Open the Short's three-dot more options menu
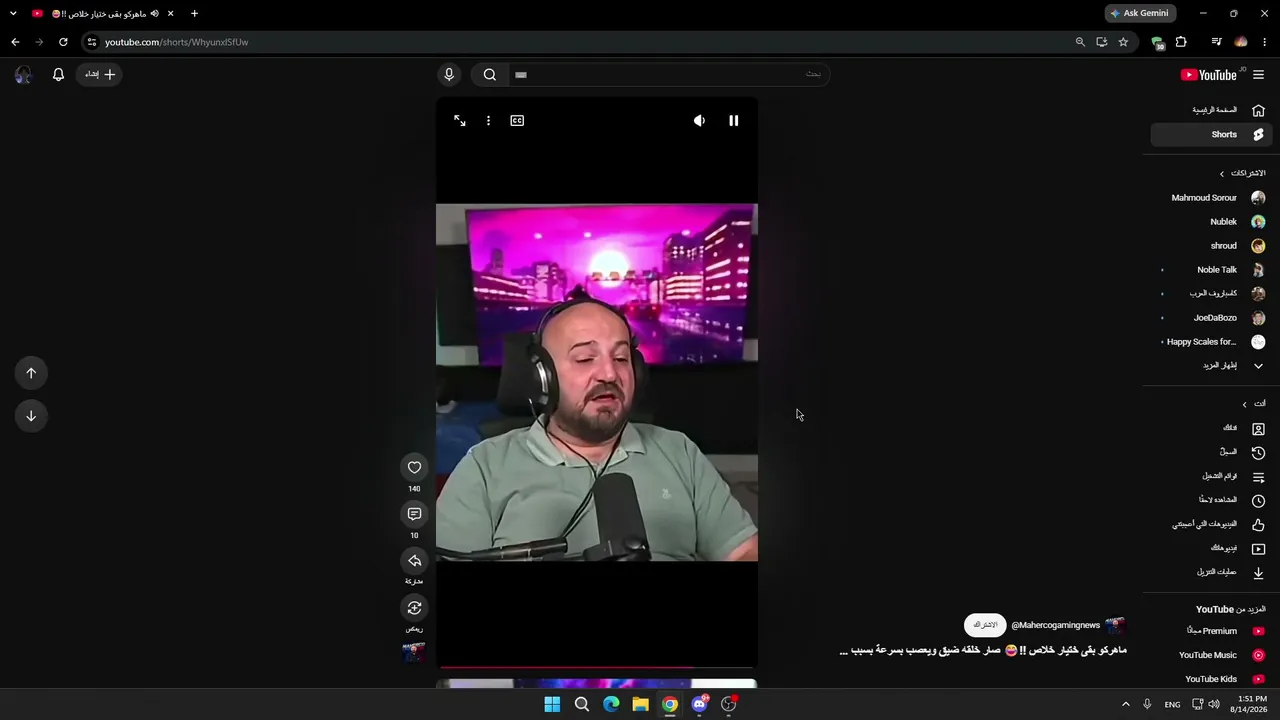 point(488,121)
